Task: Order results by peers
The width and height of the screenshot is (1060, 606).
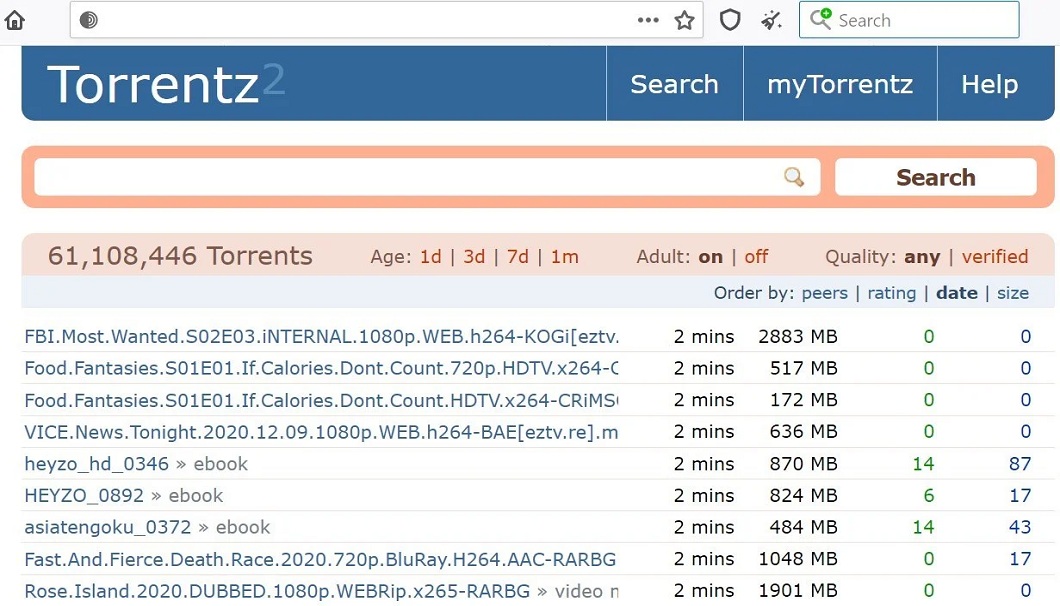Action: pos(824,293)
